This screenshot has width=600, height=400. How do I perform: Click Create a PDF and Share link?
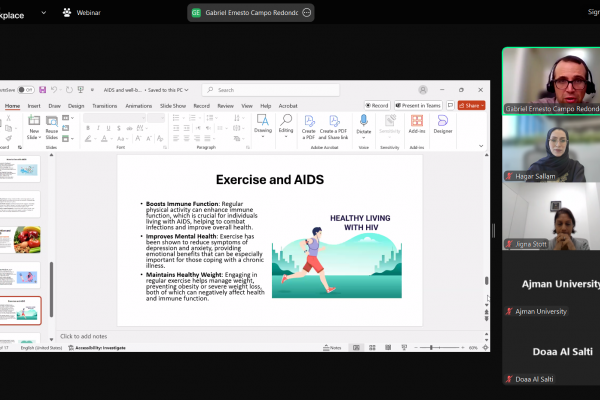click(333, 127)
